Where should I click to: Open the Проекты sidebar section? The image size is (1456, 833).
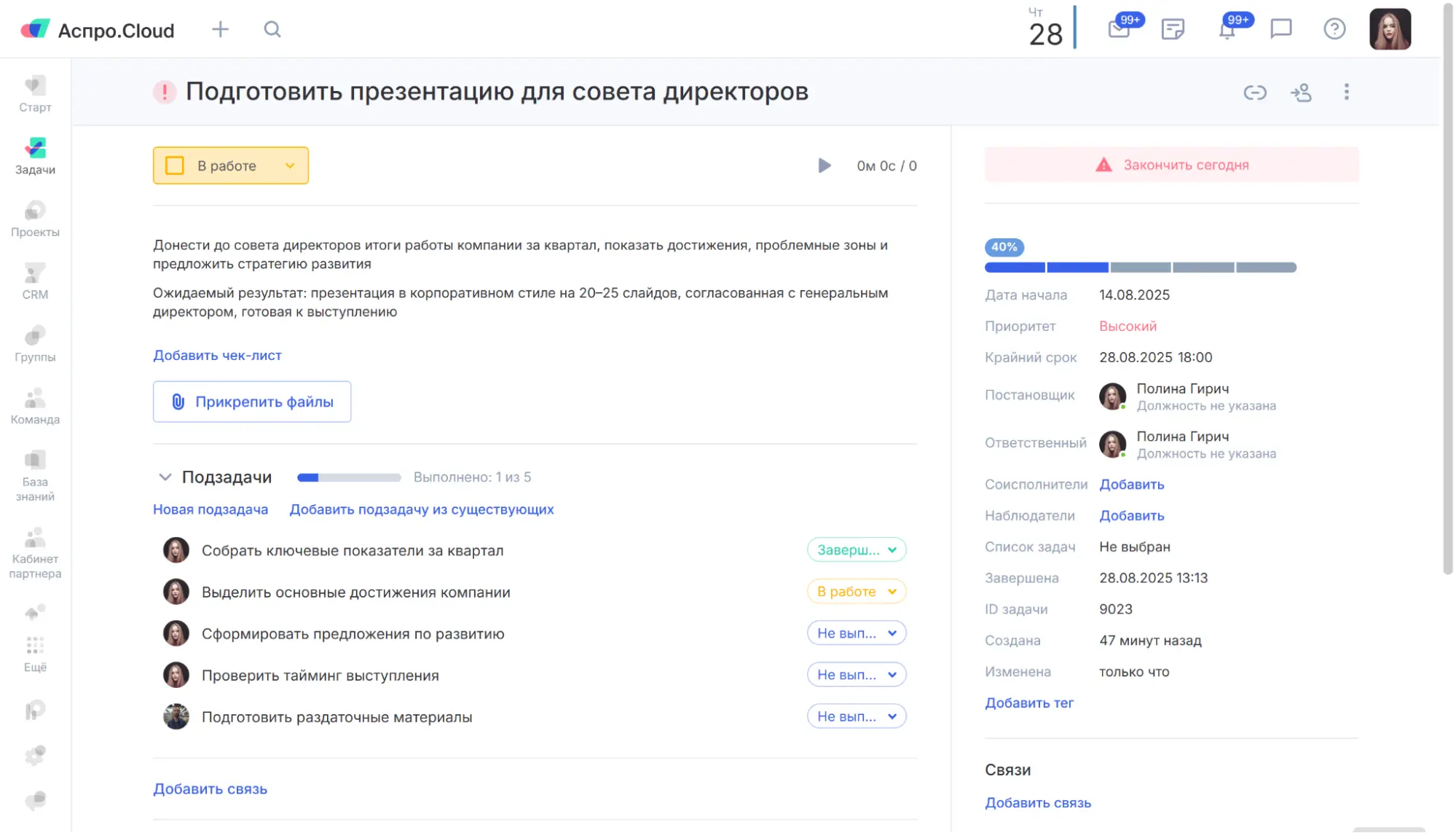click(x=35, y=219)
